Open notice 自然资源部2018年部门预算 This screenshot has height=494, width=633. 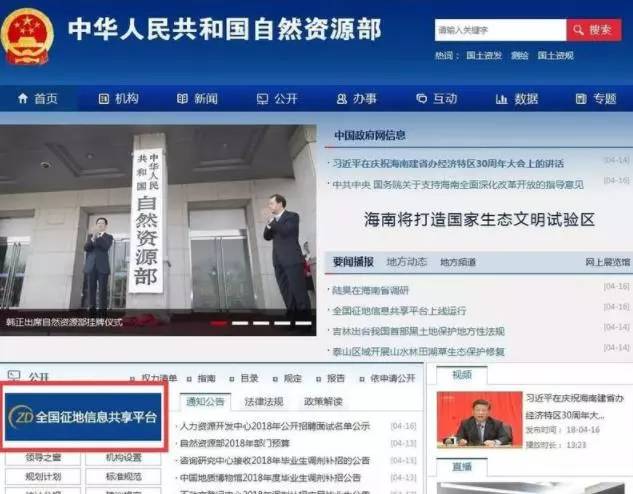235,444
